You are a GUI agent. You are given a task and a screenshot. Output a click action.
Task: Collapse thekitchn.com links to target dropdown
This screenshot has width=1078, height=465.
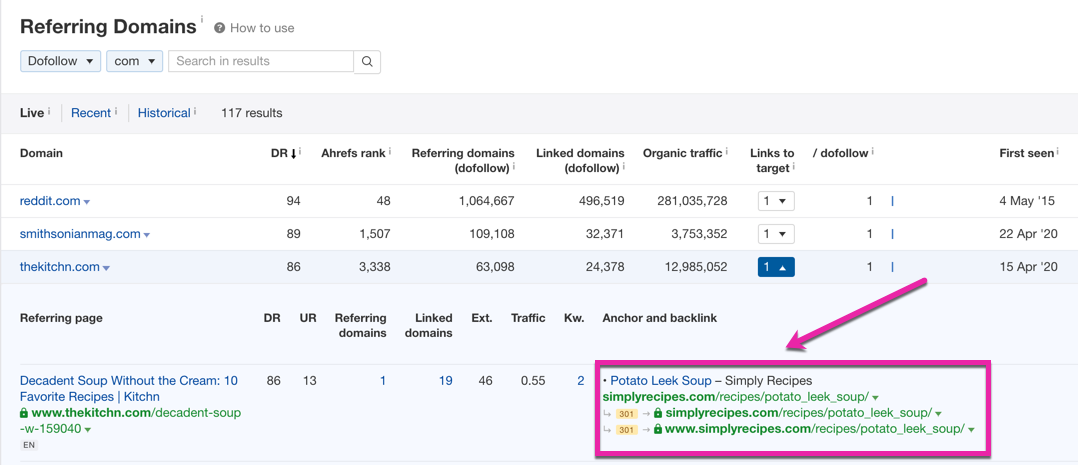776,268
